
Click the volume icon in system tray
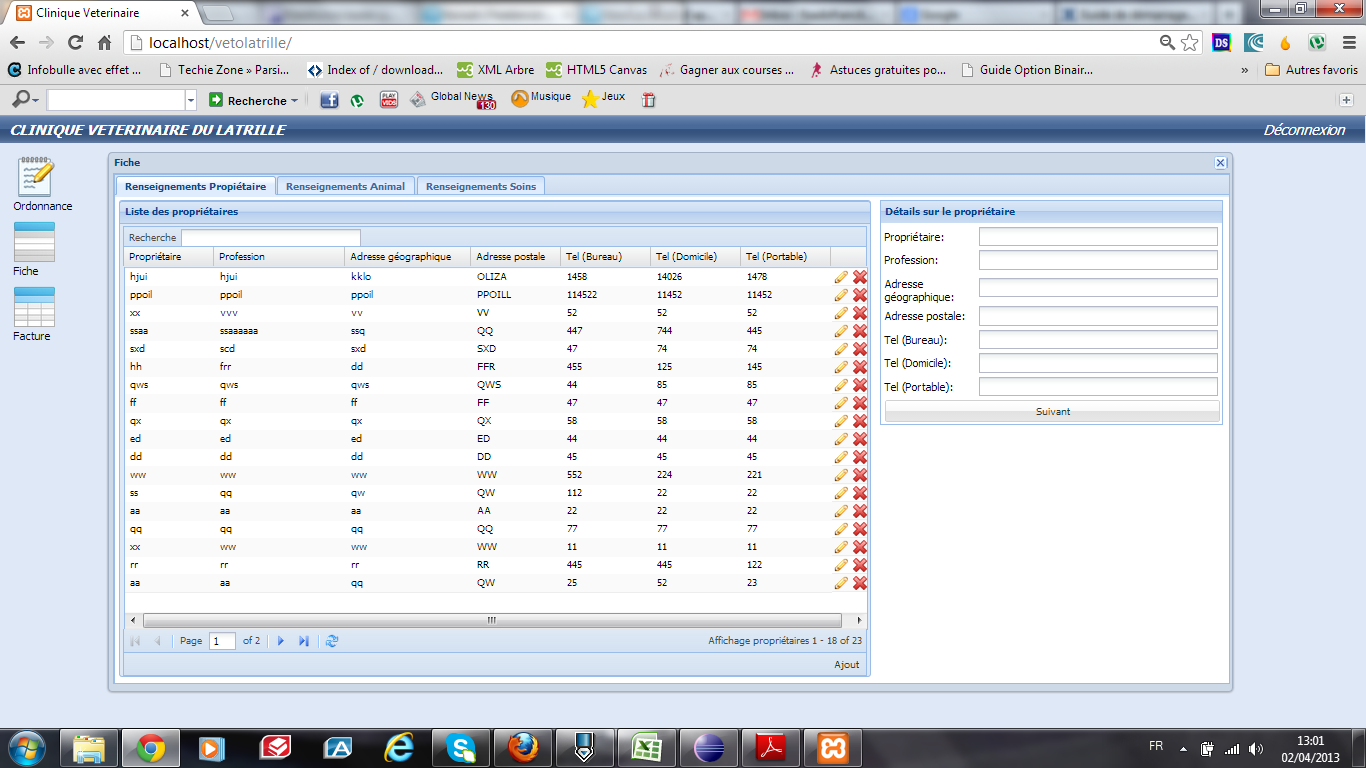tap(1256, 748)
